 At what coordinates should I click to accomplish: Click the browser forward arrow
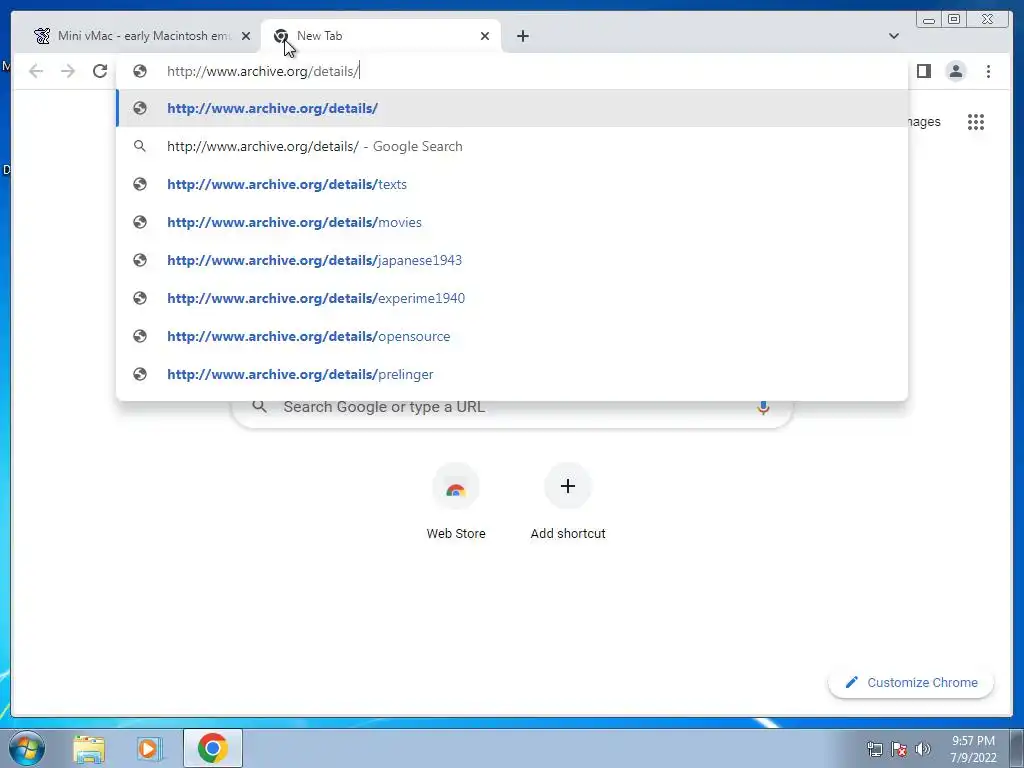[68, 71]
